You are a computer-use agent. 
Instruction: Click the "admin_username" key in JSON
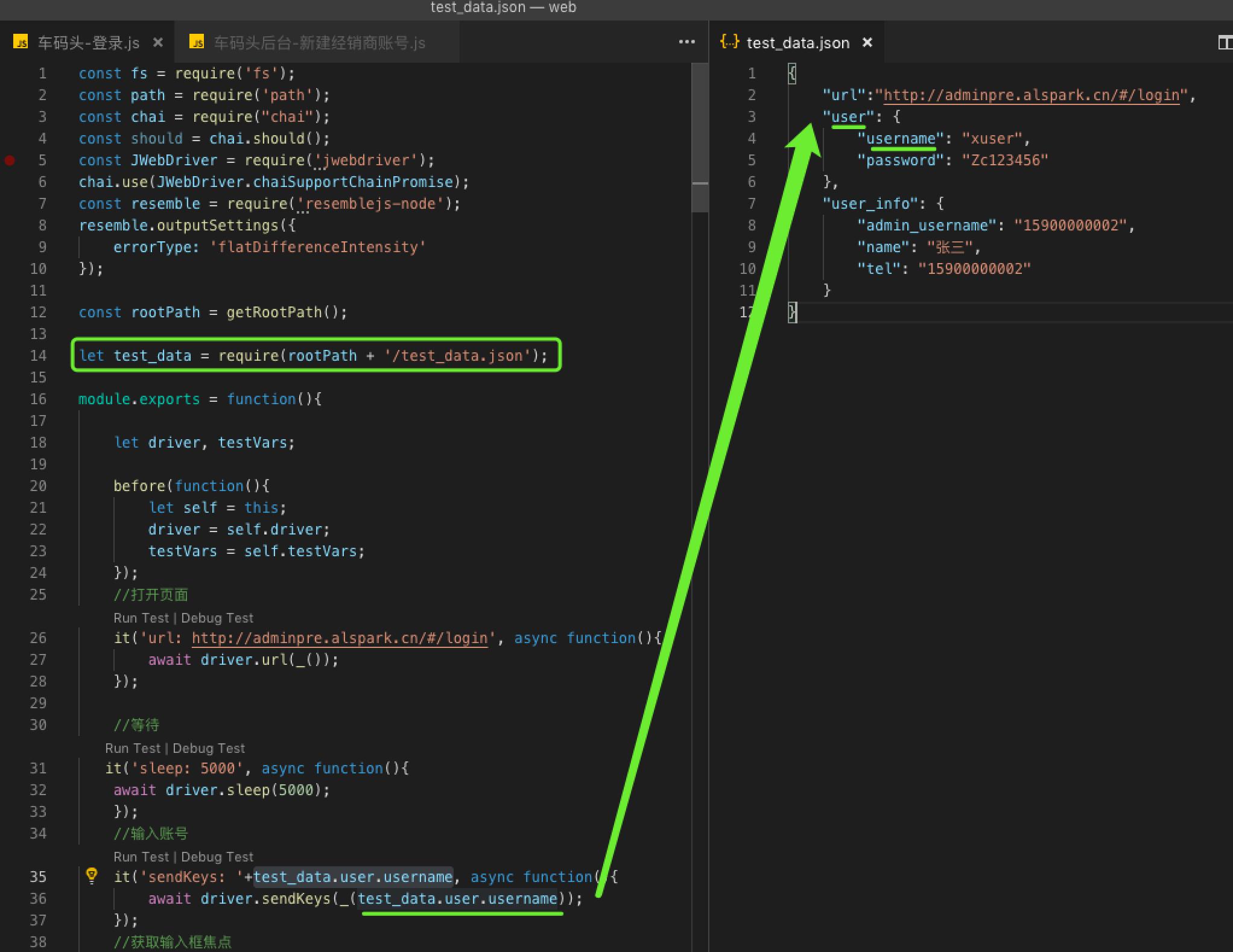(x=927, y=225)
